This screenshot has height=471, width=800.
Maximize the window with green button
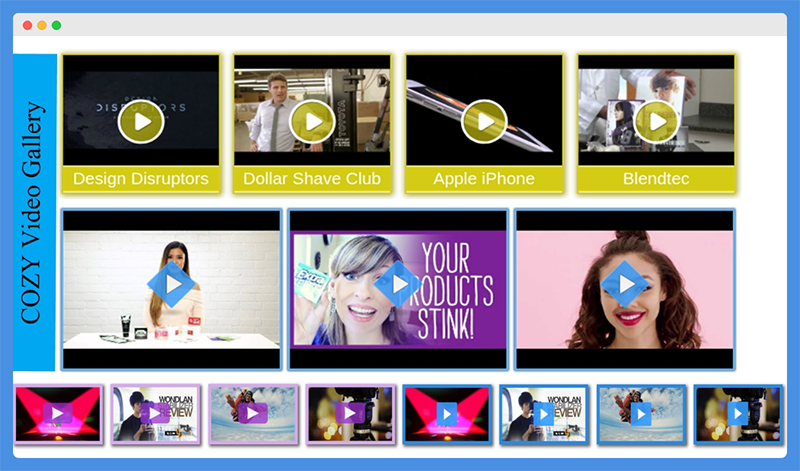click(57, 25)
